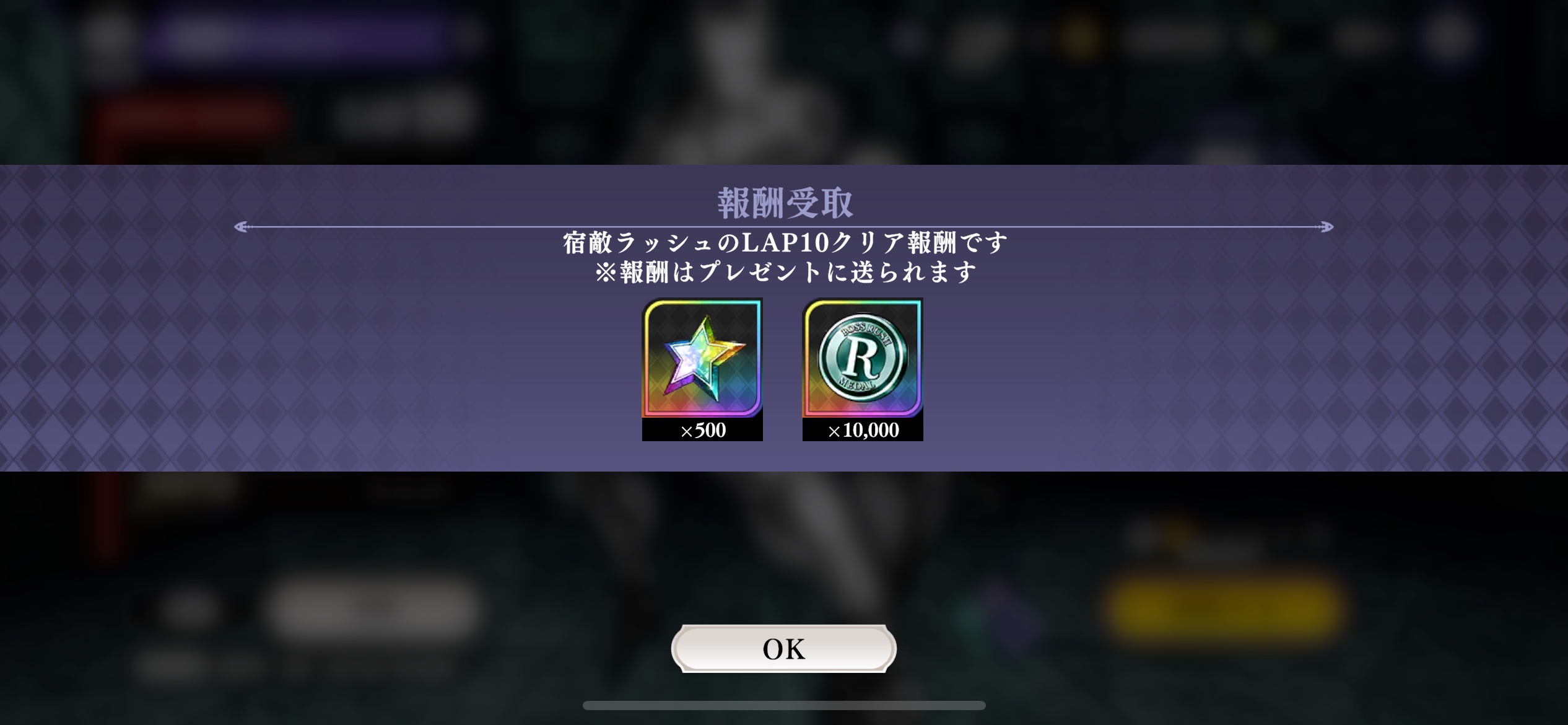Select the rainbow star reward icon

pyautogui.click(x=702, y=358)
